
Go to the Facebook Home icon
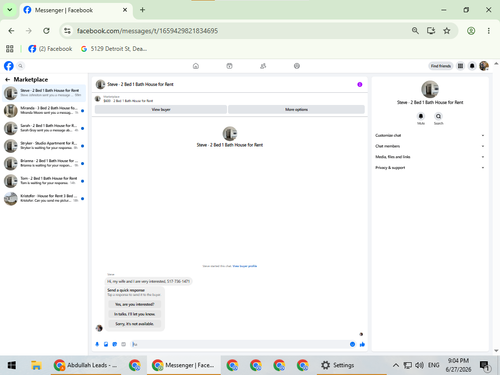pyautogui.click(x=196, y=66)
